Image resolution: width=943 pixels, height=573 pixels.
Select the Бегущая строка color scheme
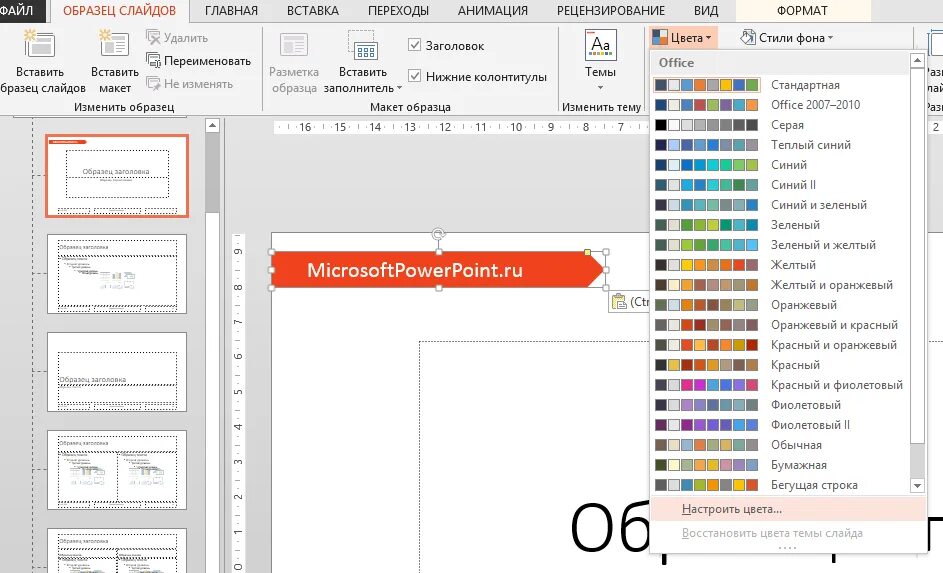781,485
